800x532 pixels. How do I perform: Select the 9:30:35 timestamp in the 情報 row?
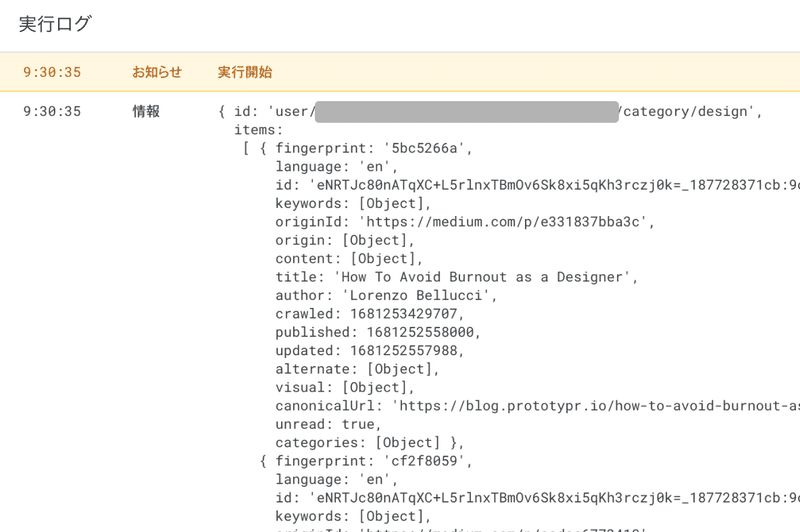tap(52, 111)
